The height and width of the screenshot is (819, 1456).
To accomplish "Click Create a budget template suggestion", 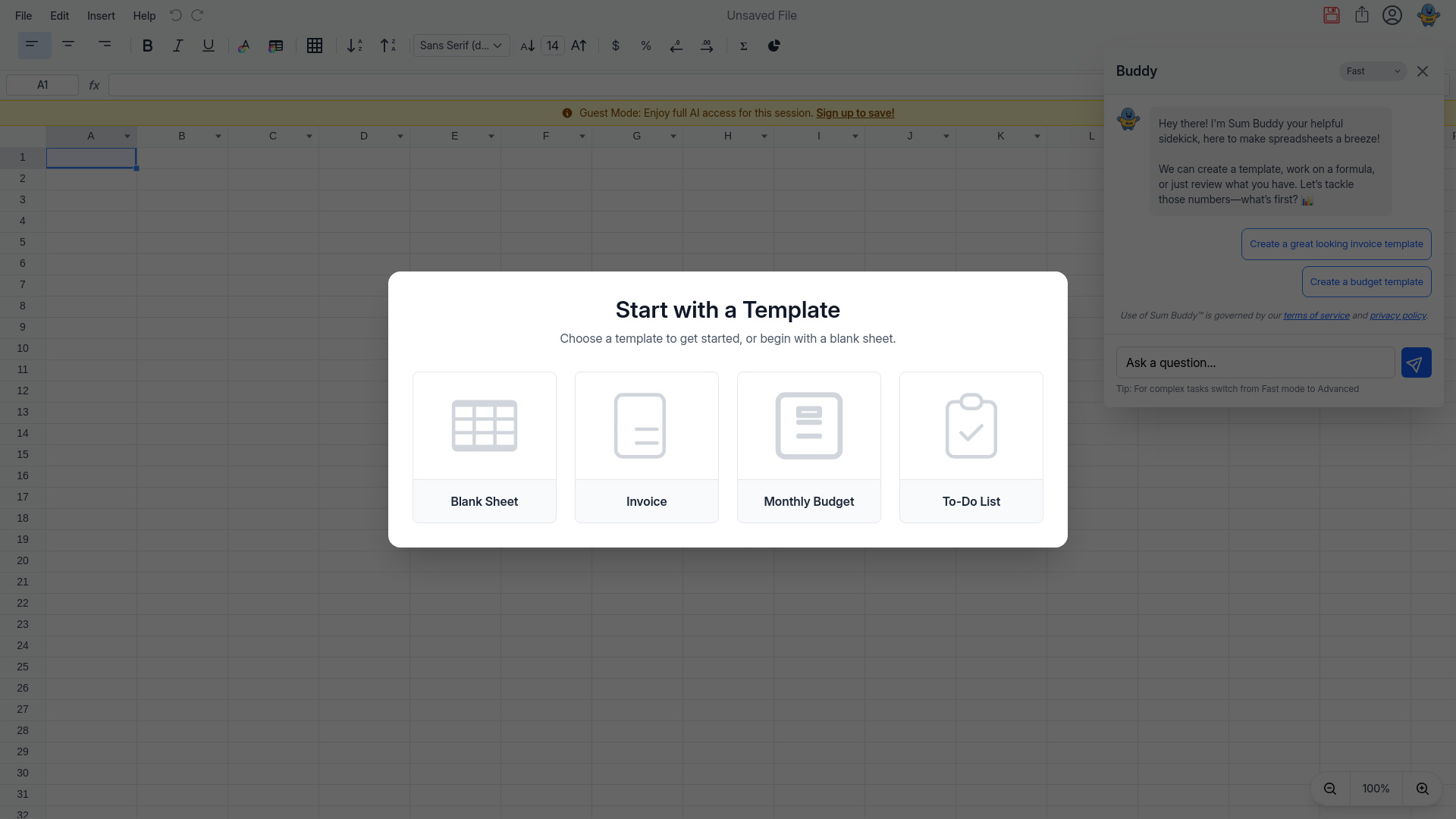I will [1366, 282].
